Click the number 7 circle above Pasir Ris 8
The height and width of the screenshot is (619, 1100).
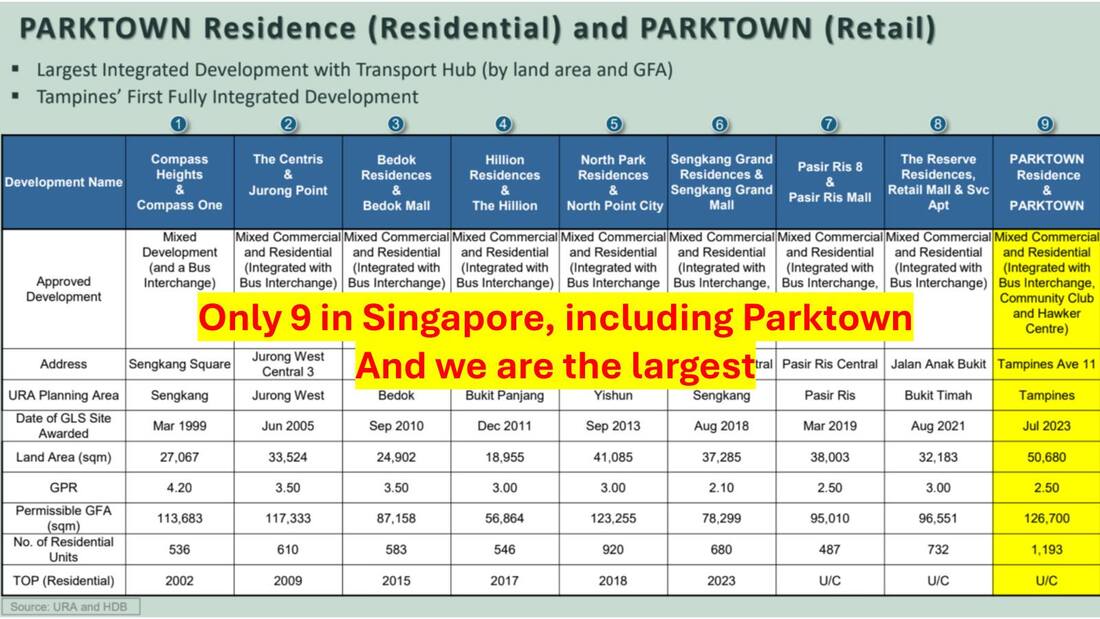(829, 124)
